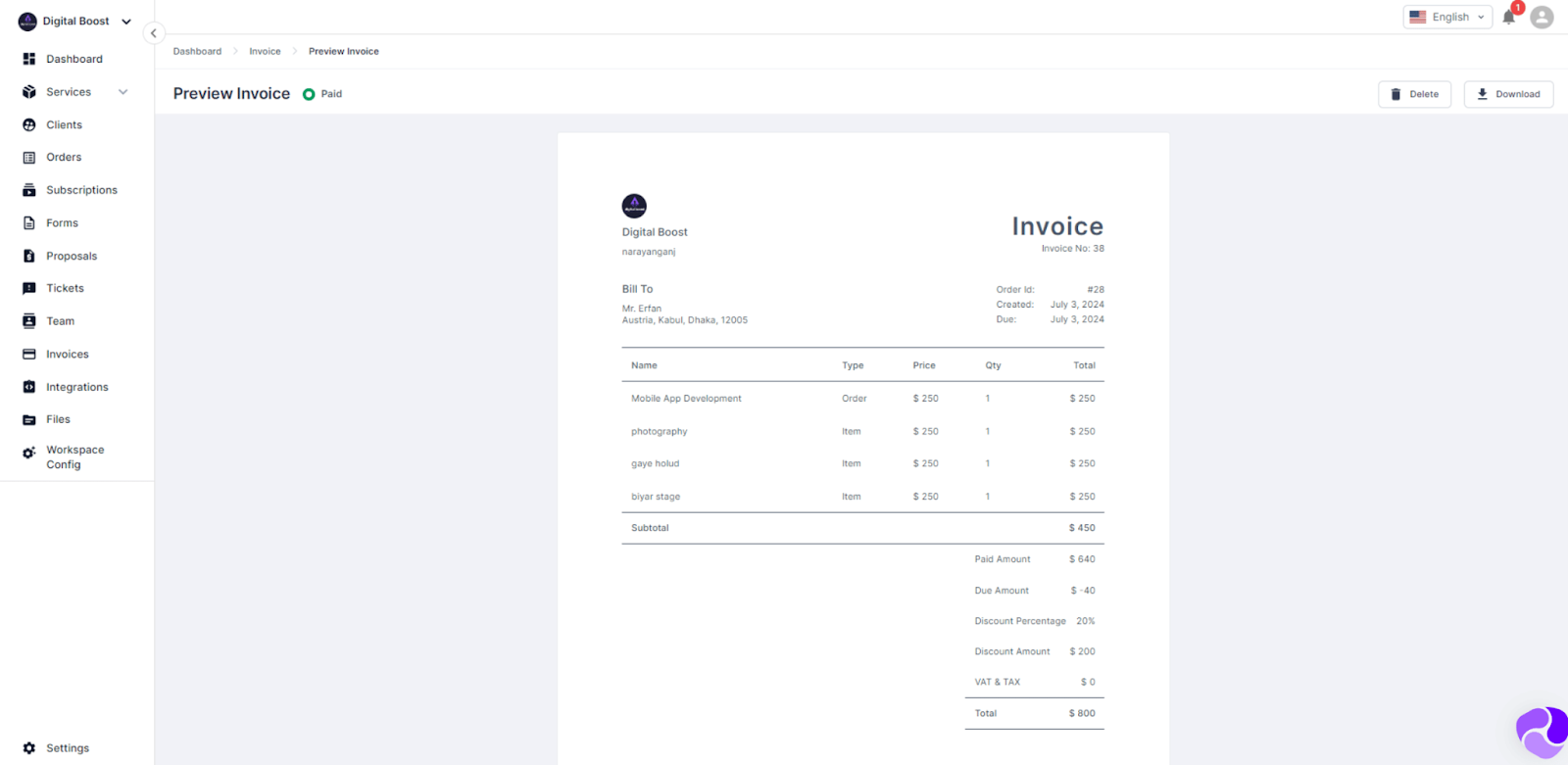Click the VAT & TAX $ 0 value
The image size is (1568, 765).
point(1088,682)
